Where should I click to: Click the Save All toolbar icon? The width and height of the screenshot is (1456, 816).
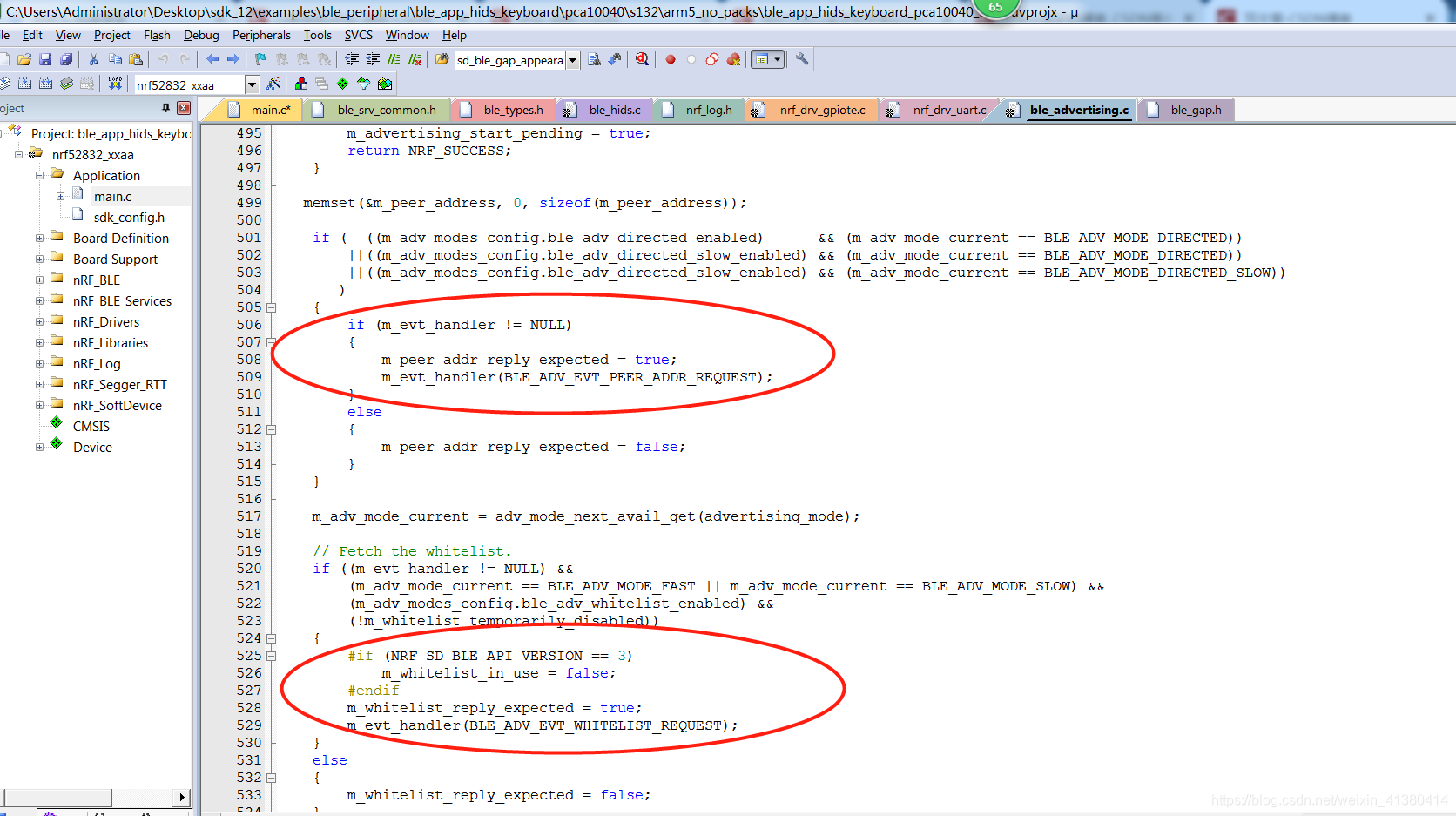pyautogui.click(x=66, y=59)
